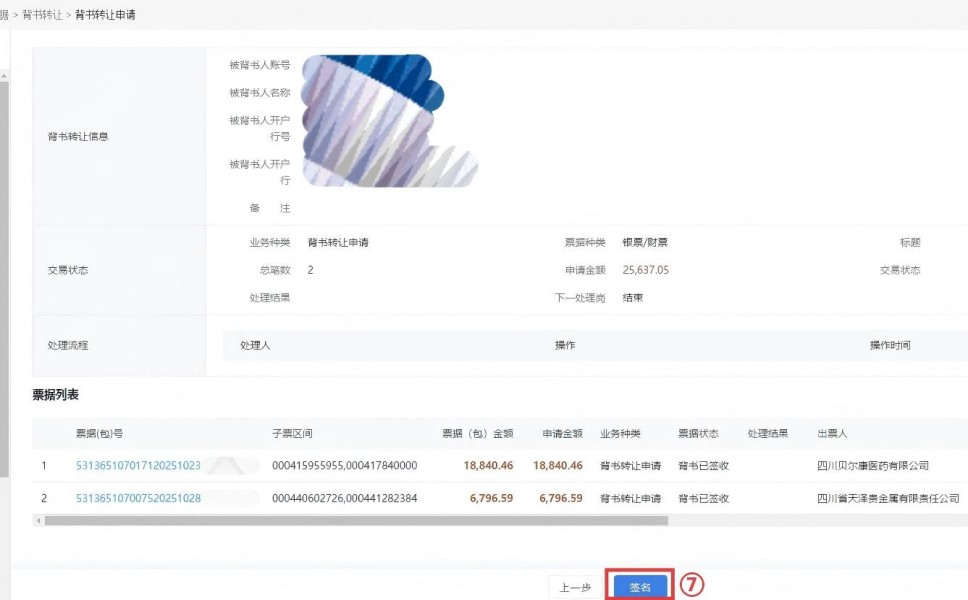Image resolution: width=968 pixels, height=600 pixels.
Task: Click the blue 签名 button
Action: point(640,587)
